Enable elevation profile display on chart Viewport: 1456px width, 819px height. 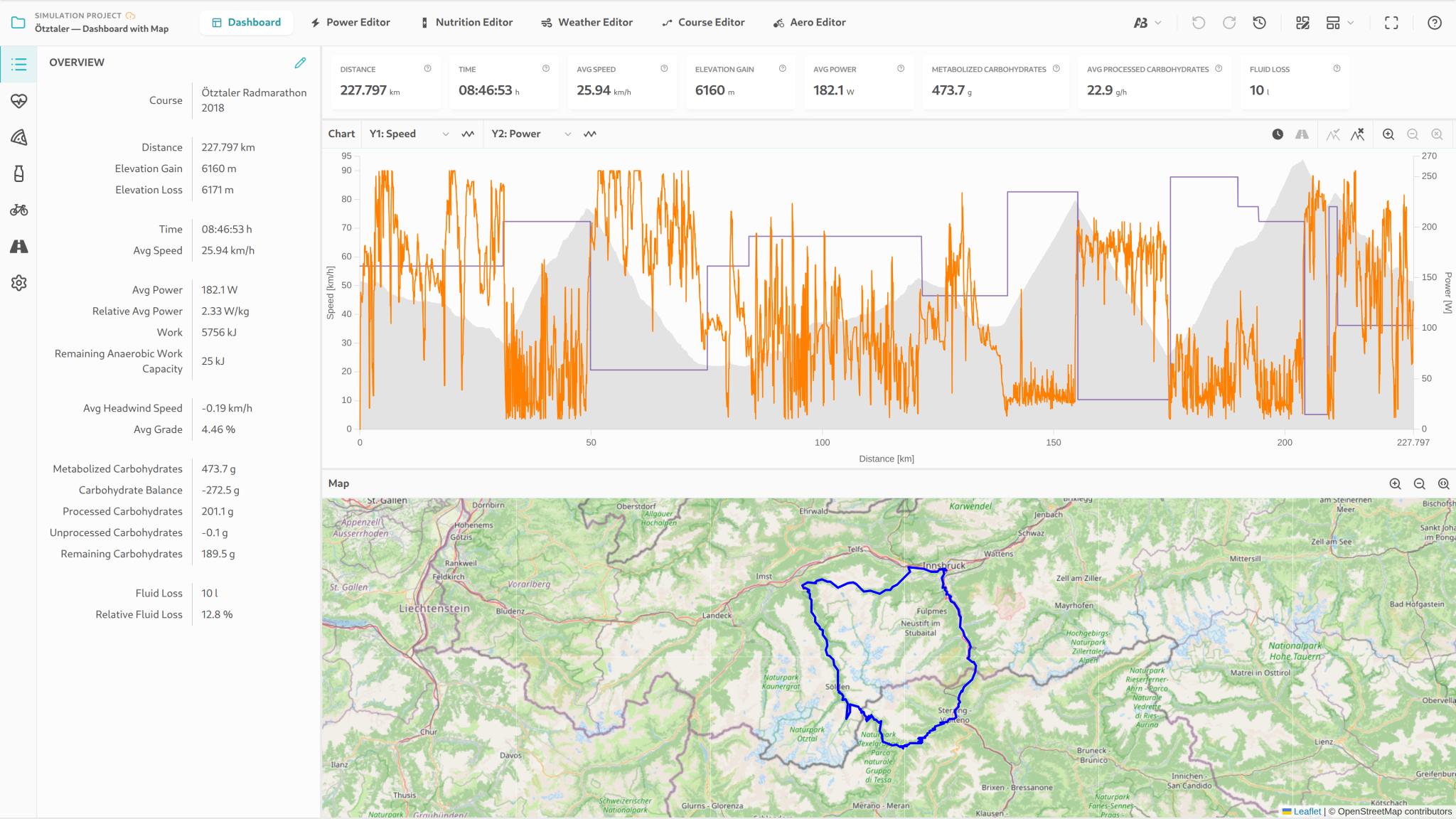(x=1333, y=134)
